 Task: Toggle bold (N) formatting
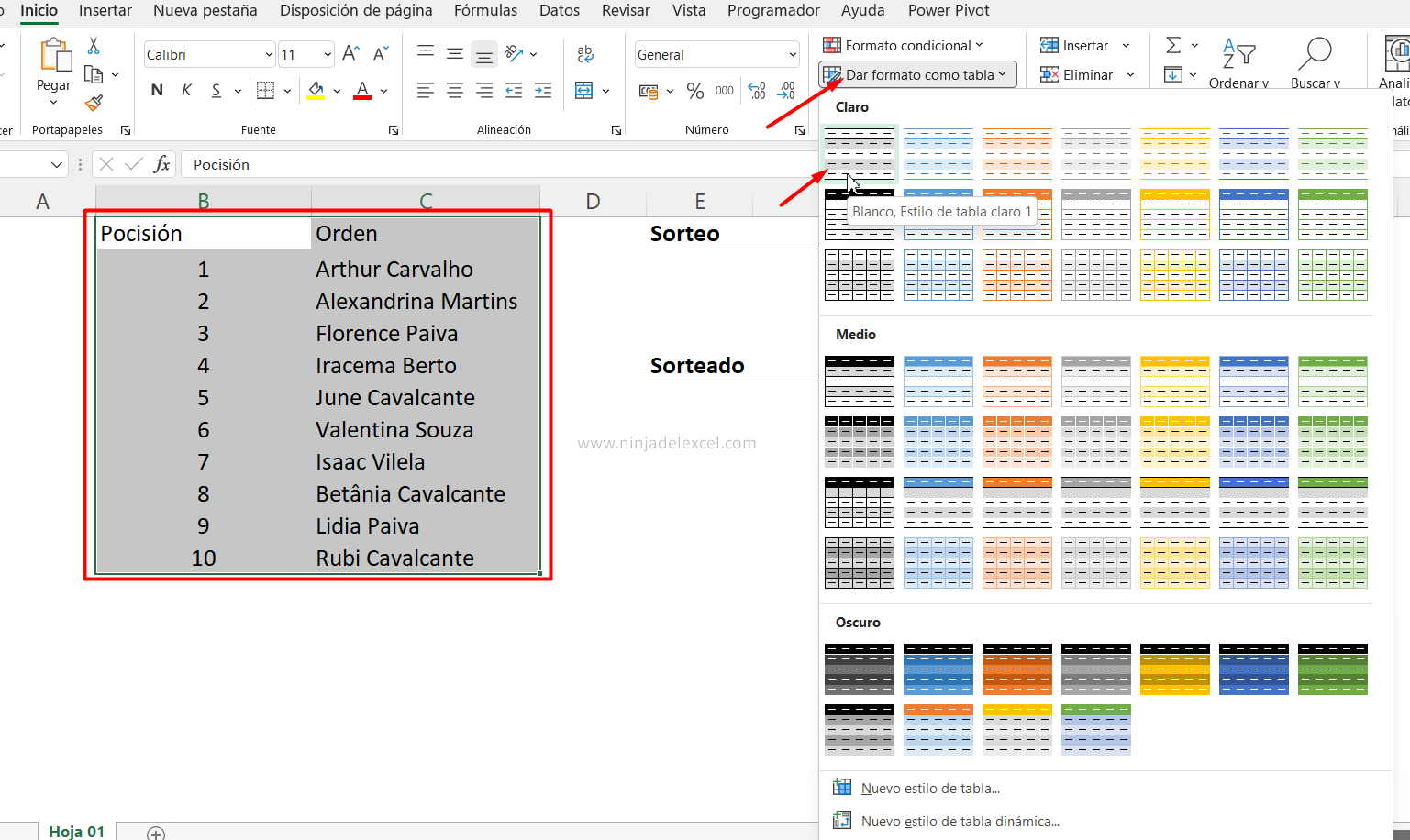tap(157, 89)
